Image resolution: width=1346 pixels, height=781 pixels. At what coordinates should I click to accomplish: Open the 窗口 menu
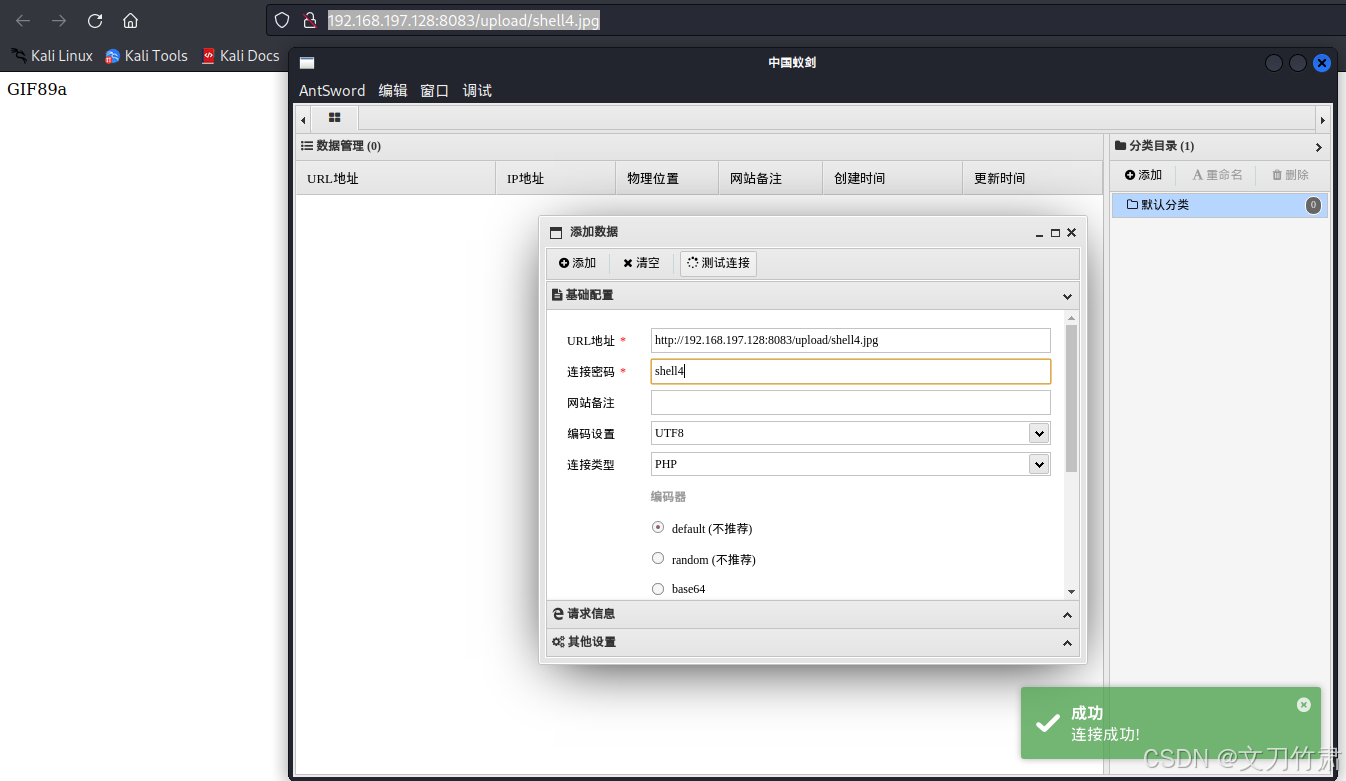coord(435,90)
